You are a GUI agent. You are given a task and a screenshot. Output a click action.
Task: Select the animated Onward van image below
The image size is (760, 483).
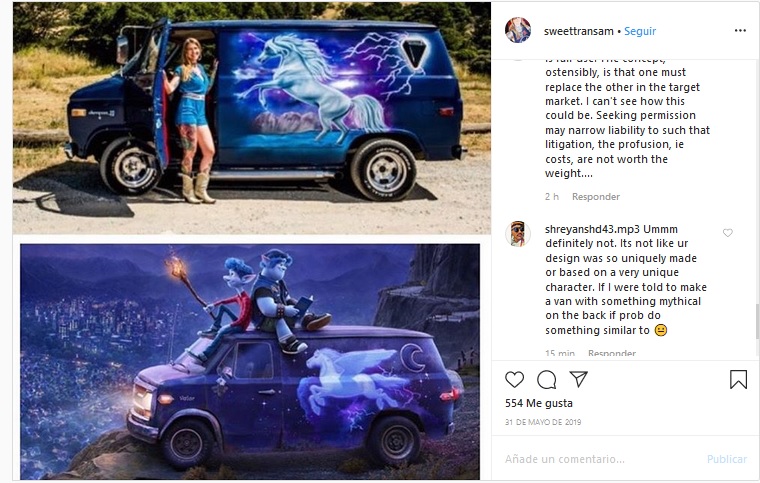click(250, 362)
